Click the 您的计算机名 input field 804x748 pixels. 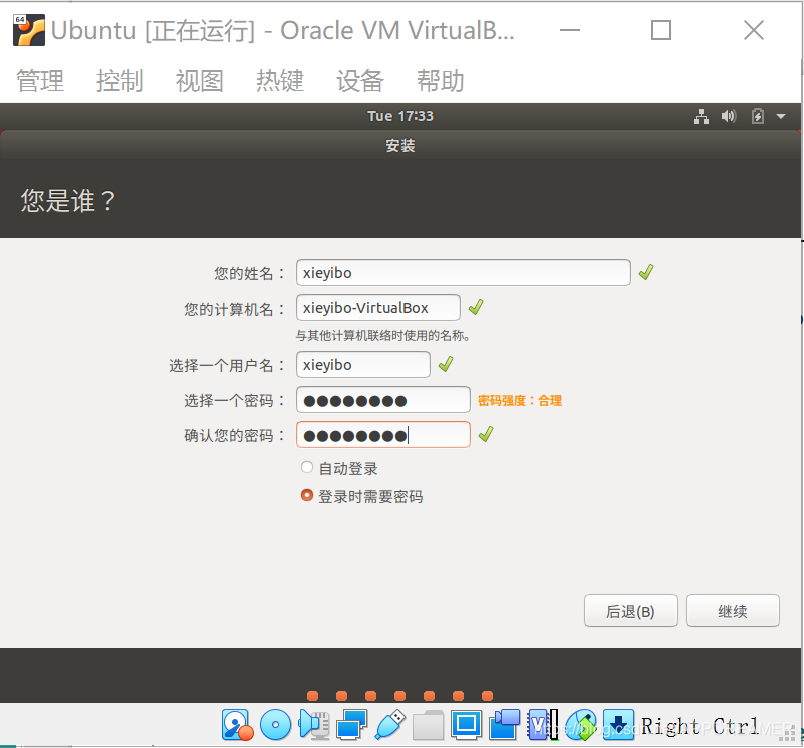pyautogui.click(x=378, y=308)
